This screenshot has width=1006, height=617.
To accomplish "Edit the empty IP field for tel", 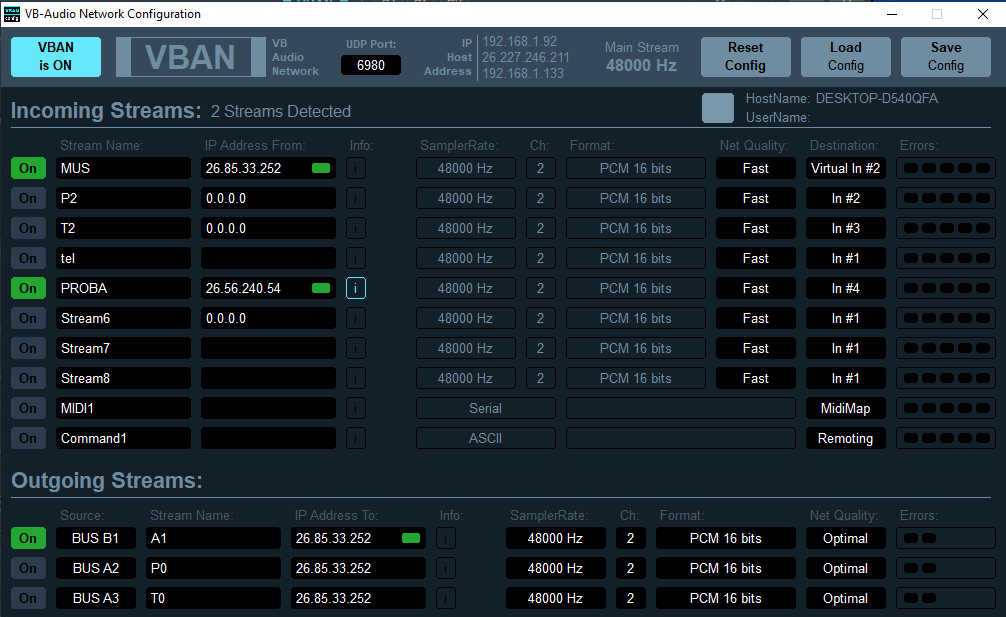I will coord(268,258).
